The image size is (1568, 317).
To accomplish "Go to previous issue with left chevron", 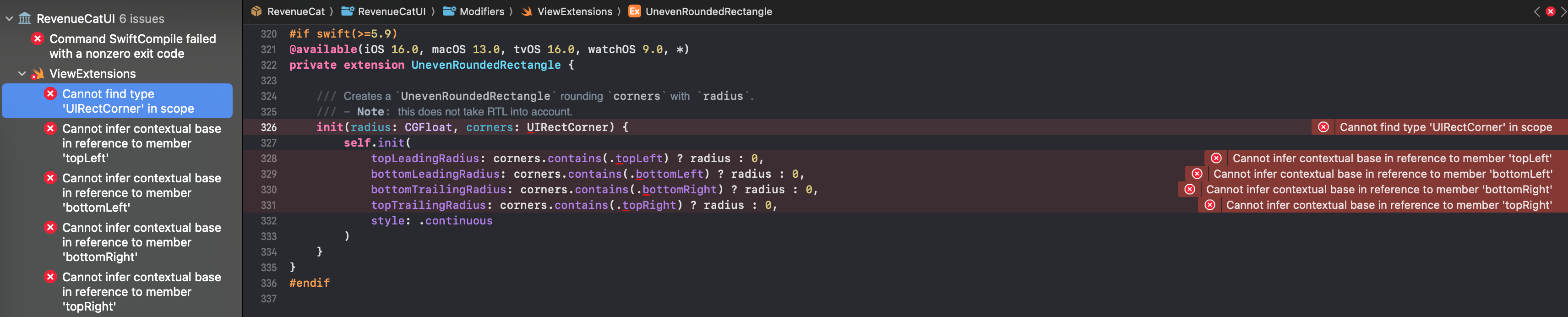I will coord(1537,11).
